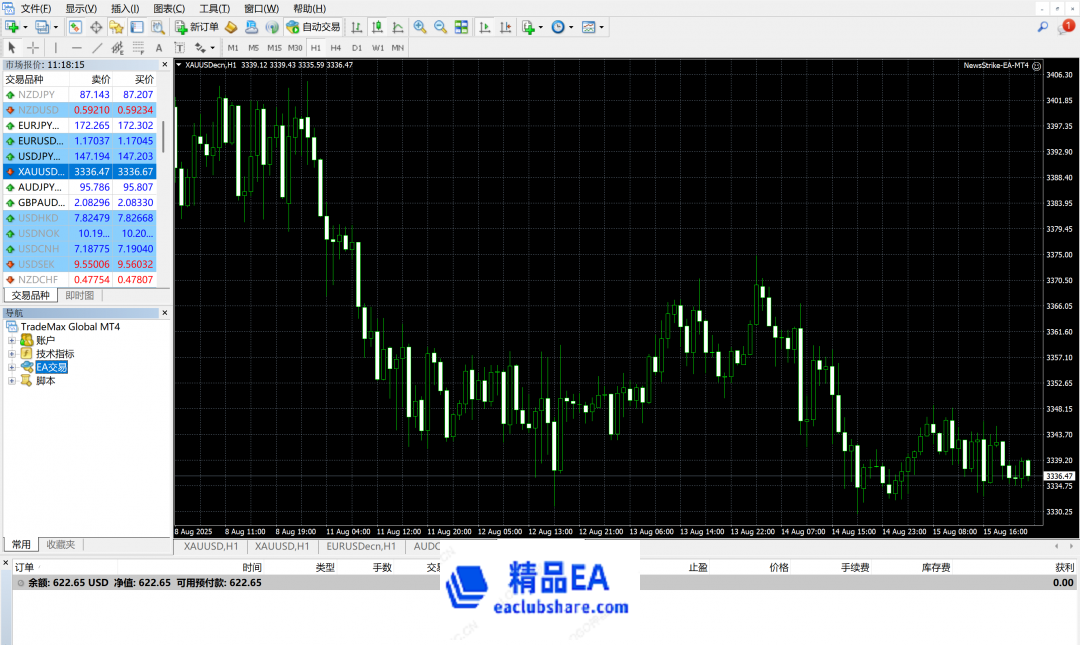
Task: Open the periods clock icon
Action: pyautogui.click(x=558, y=27)
